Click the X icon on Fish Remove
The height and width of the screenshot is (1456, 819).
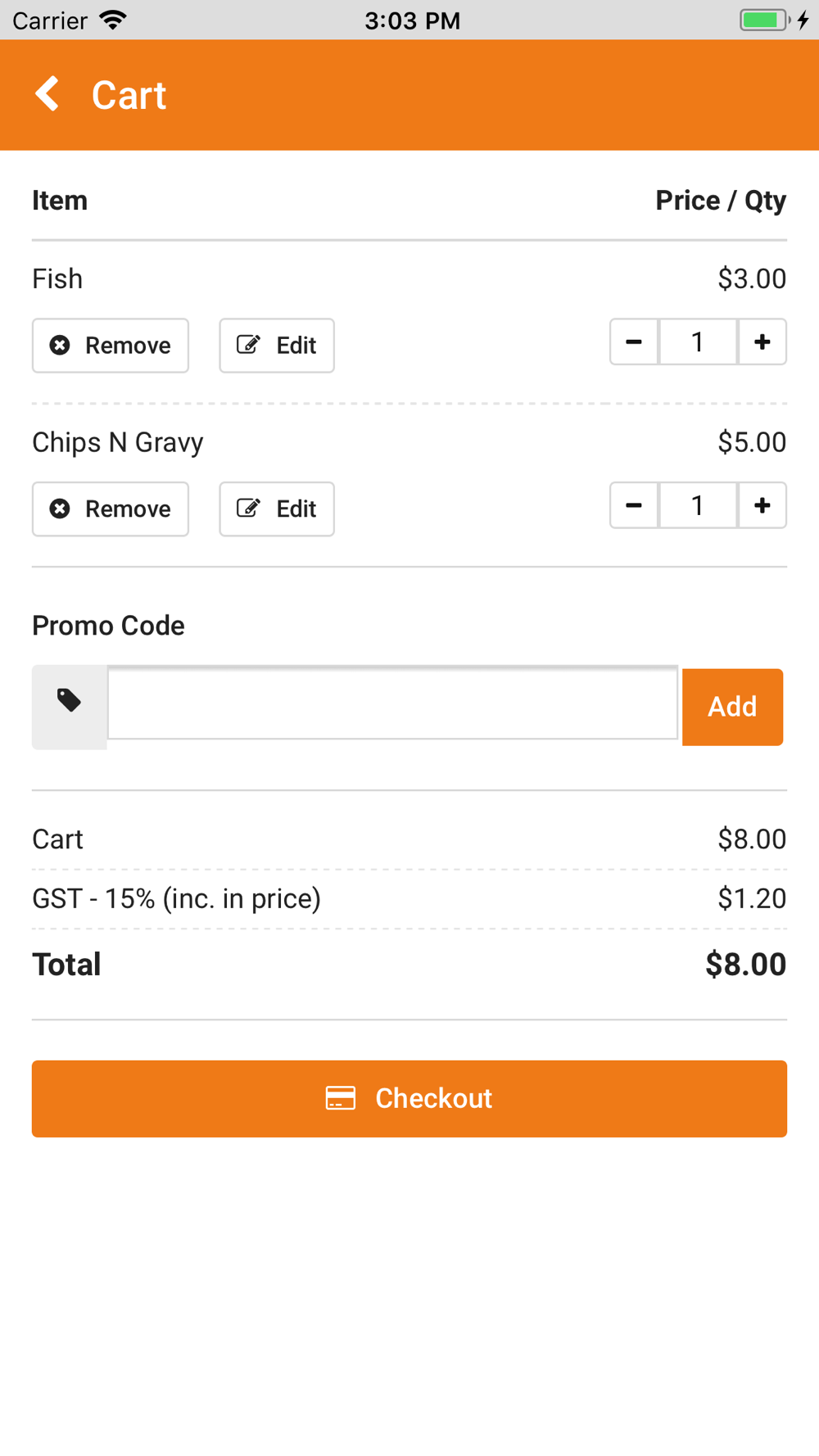tap(60, 345)
